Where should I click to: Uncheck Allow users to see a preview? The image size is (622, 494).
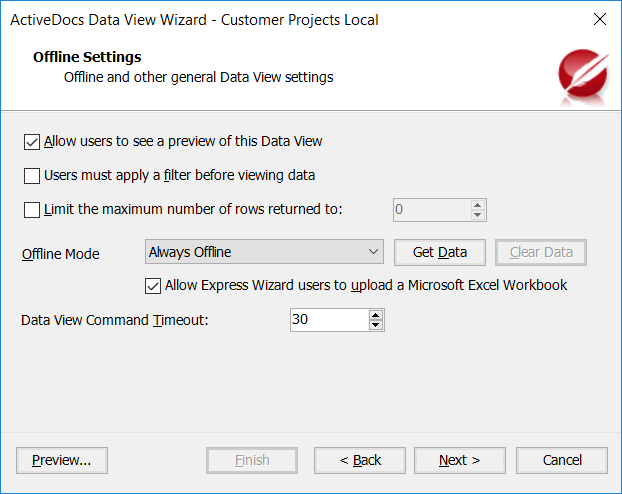click(x=32, y=142)
